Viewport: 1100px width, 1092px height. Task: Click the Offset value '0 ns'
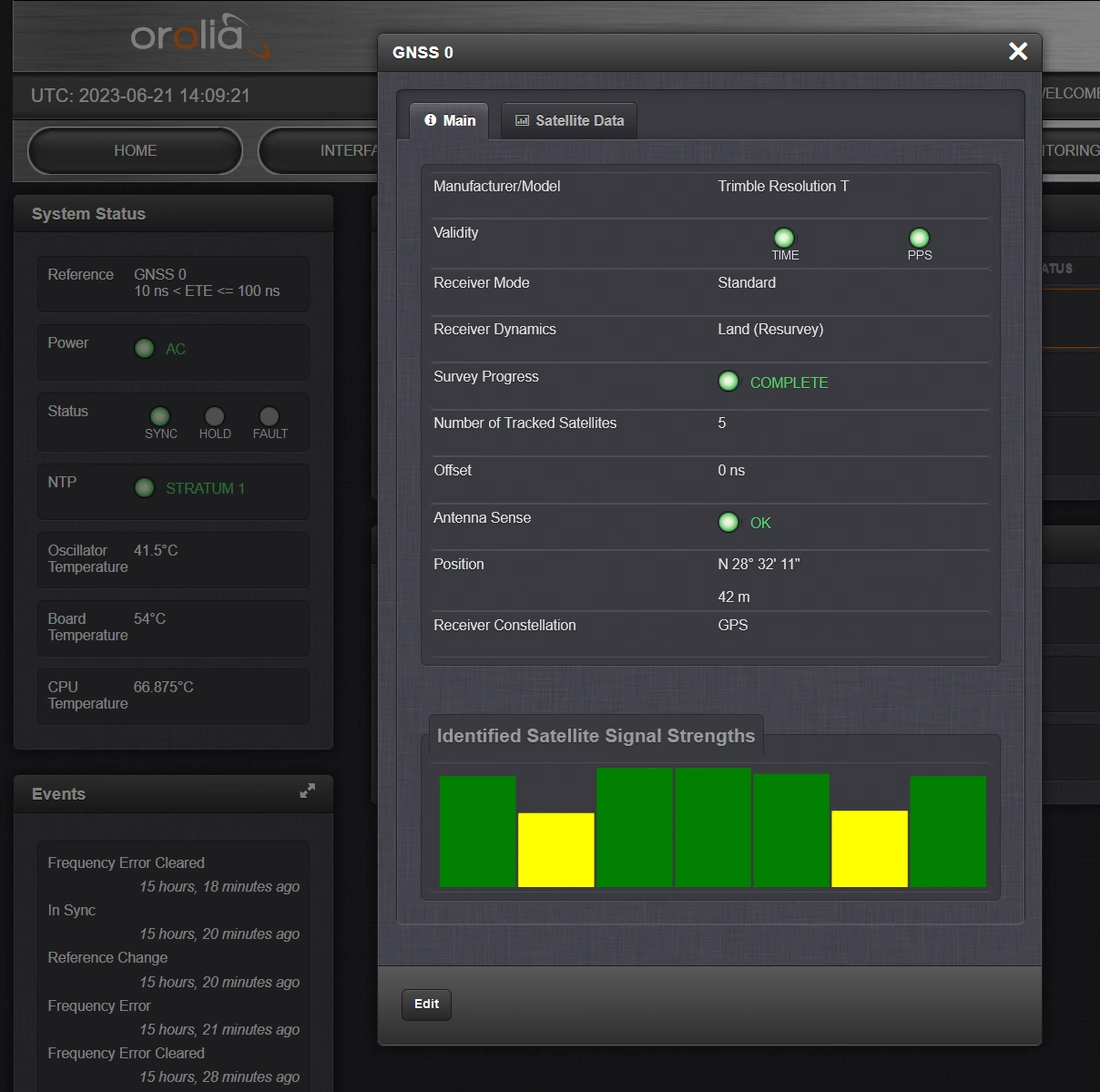tap(731, 470)
